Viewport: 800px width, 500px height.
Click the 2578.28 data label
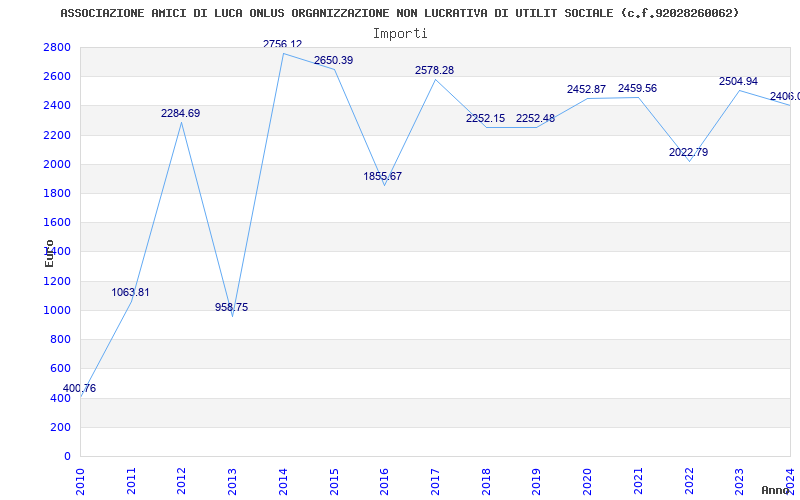[x=434, y=70]
